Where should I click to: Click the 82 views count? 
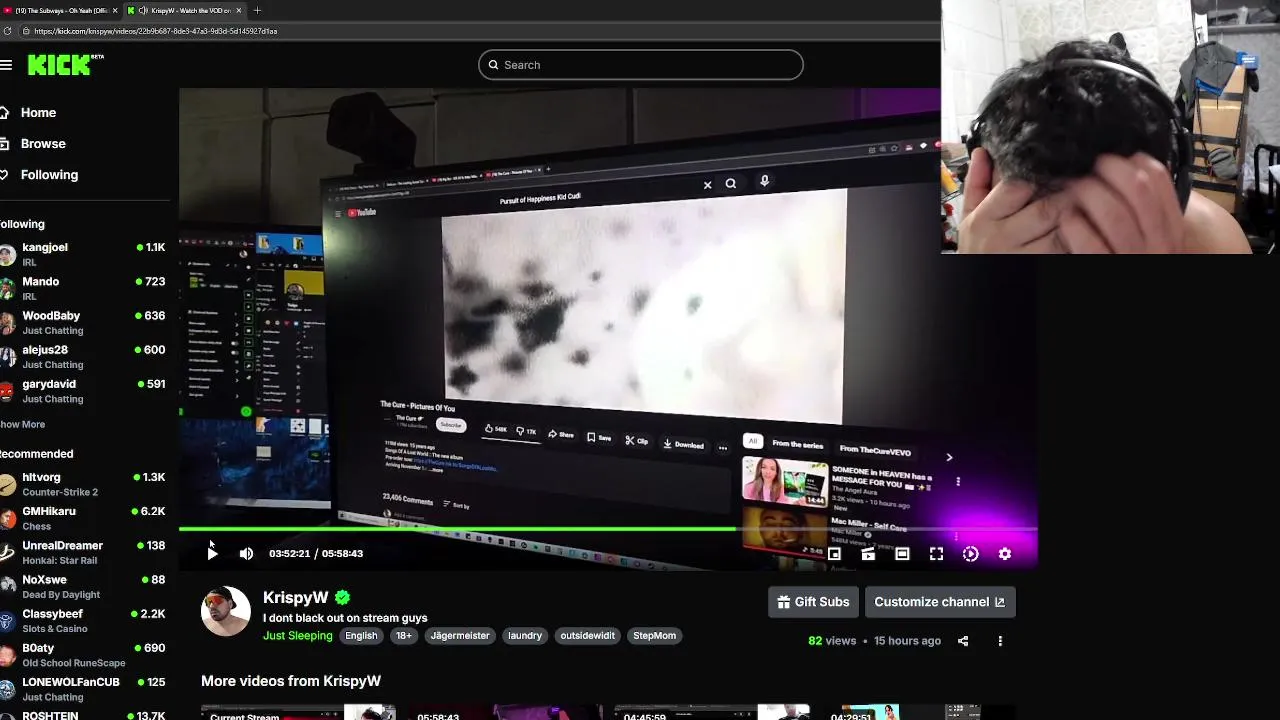pyautogui.click(x=832, y=641)
